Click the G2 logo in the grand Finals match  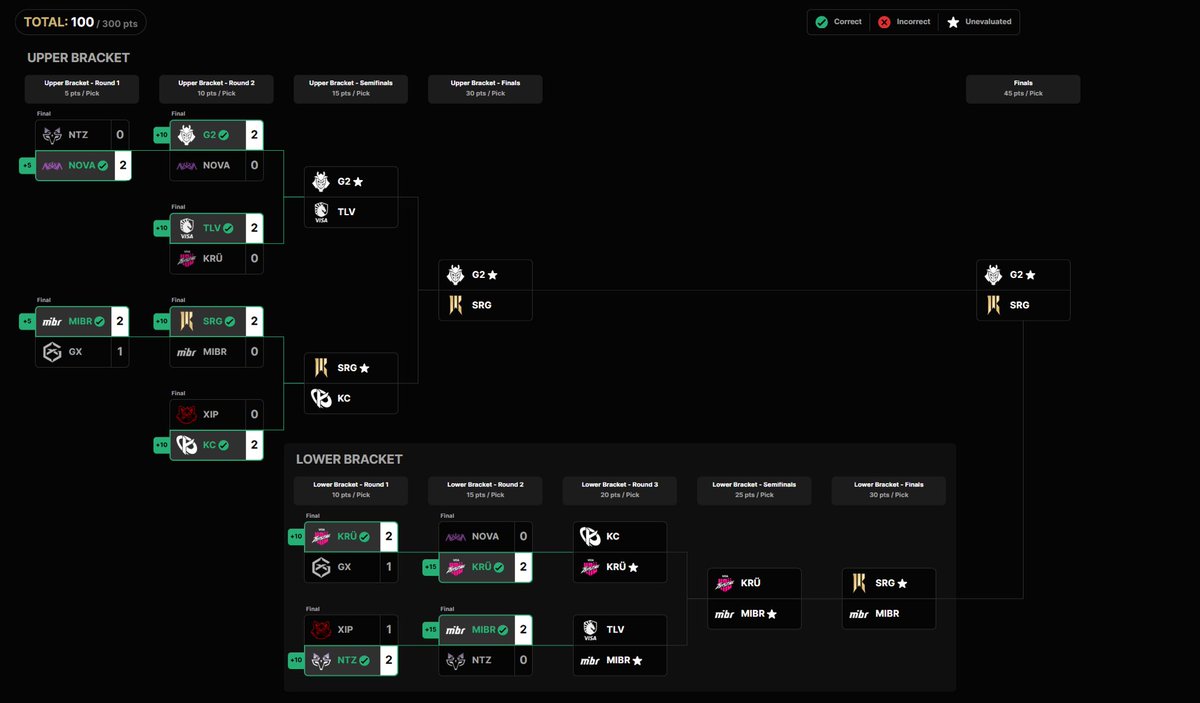click(994, 274)
